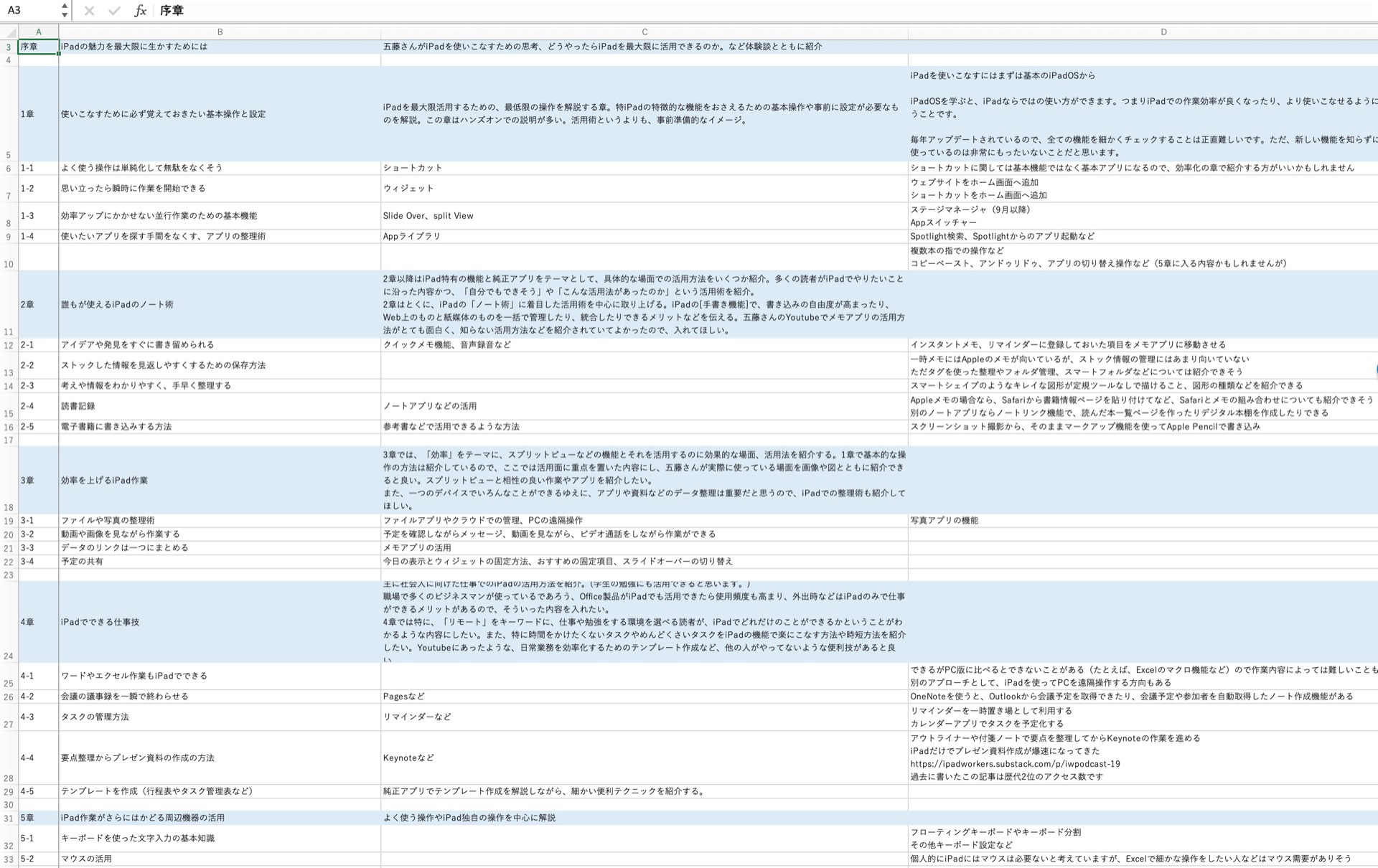The height and width of the screenshot is (868, 1378).
Task: Select the Pagesなど cell
Action: 645,697
